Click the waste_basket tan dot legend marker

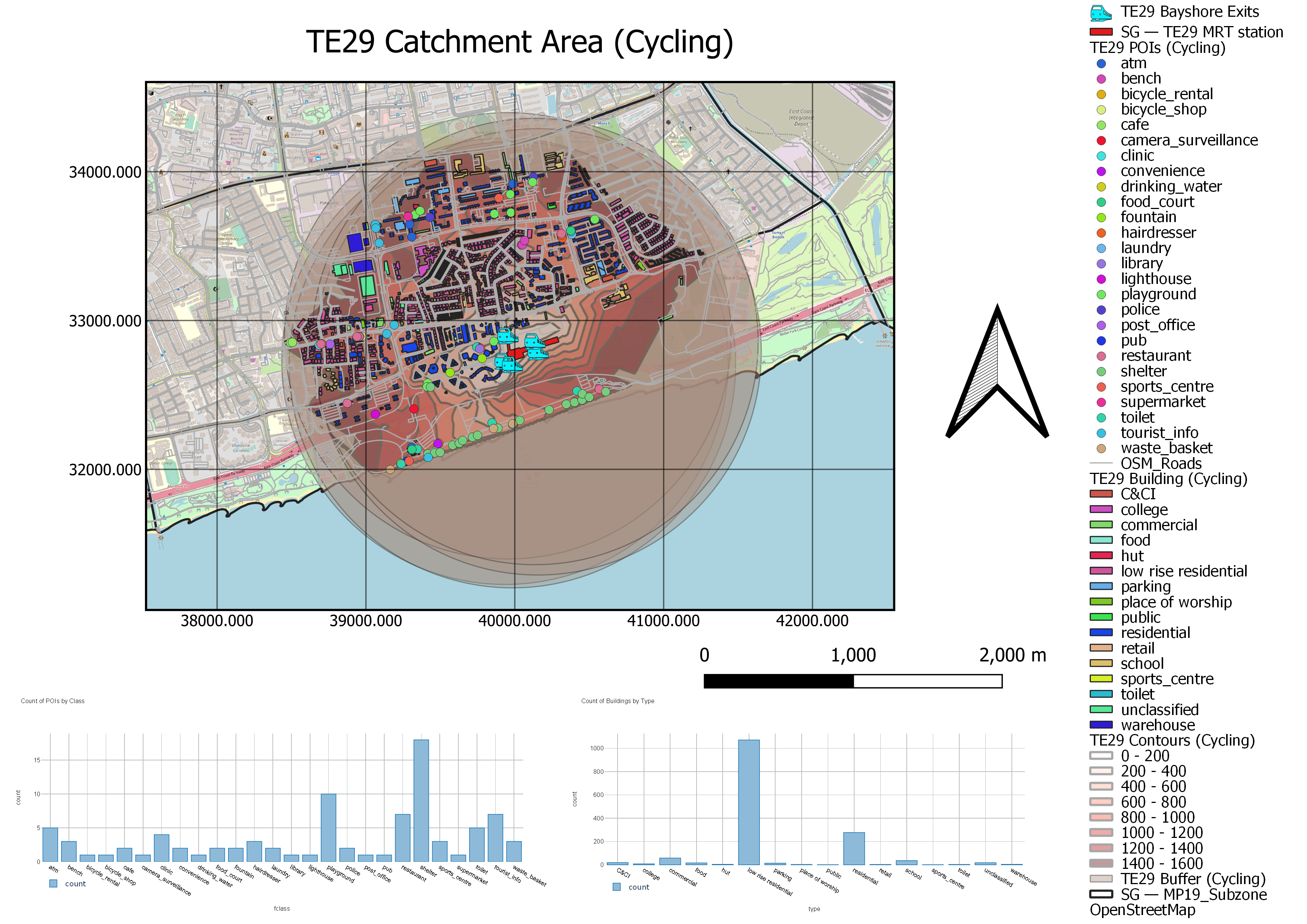(x=1101, y=448)
